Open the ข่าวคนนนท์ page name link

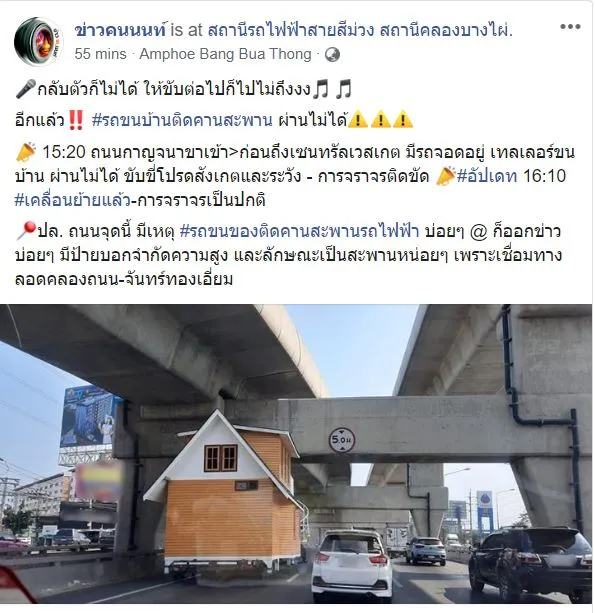121,30
